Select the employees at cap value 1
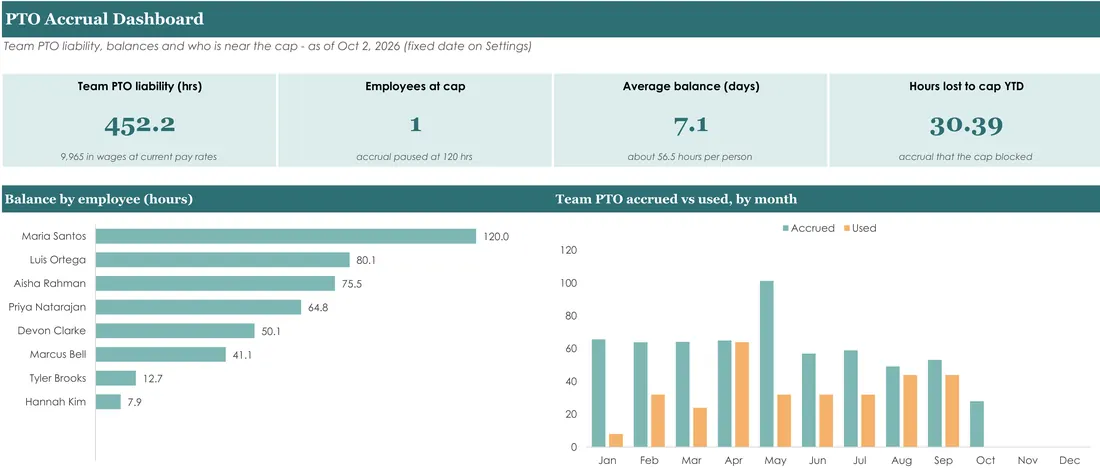Image resolution: width=1100 pixels, height=468 pixels. coord(415,125)
